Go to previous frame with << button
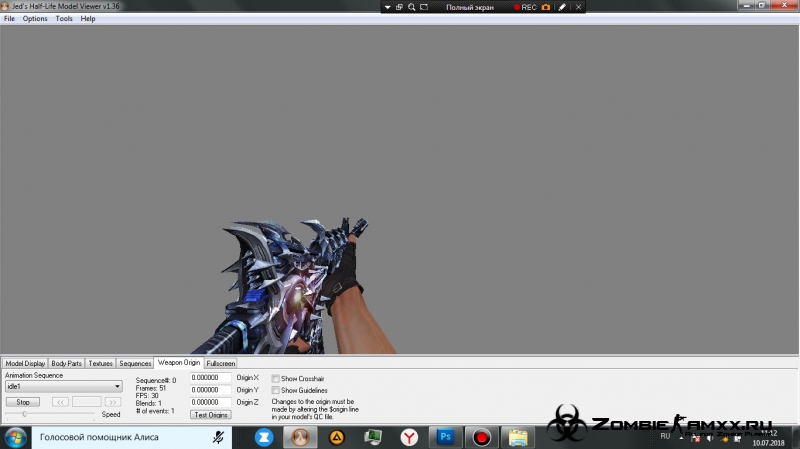This screenshot has width=800, height=449. pyautogui.click(x=60, y=402)
